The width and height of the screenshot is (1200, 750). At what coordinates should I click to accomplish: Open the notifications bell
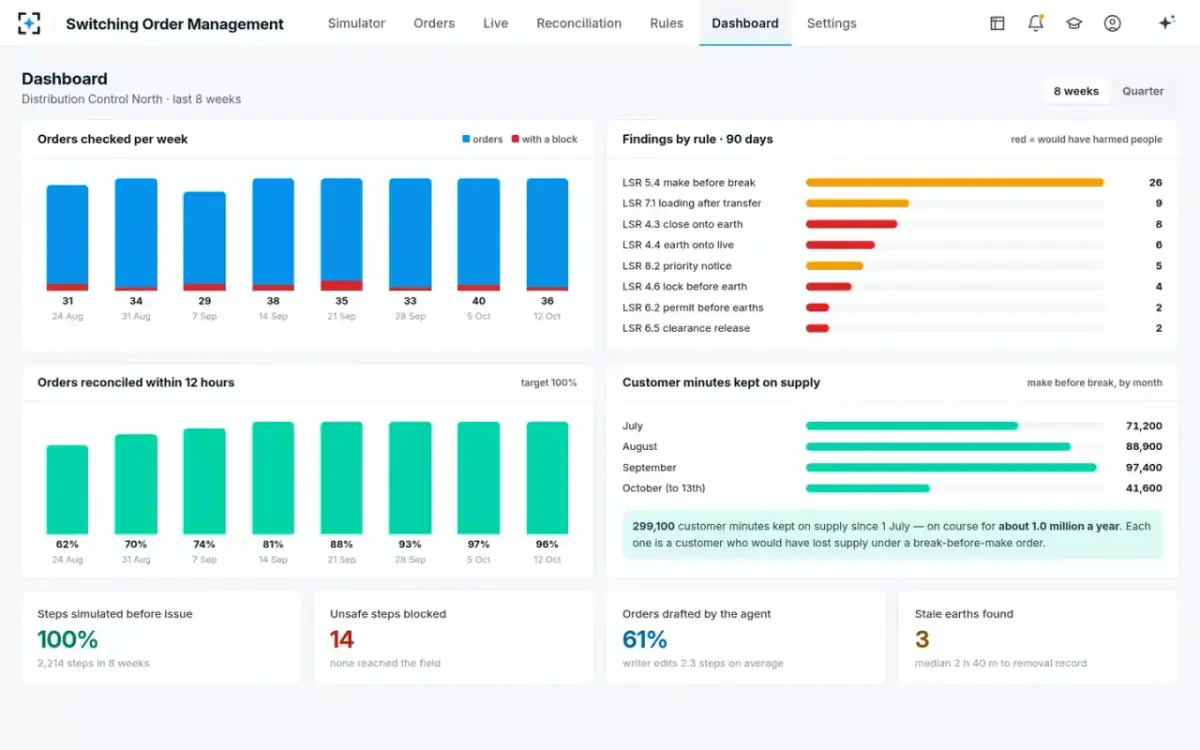pyautogui.click(x=1036, y=23)
